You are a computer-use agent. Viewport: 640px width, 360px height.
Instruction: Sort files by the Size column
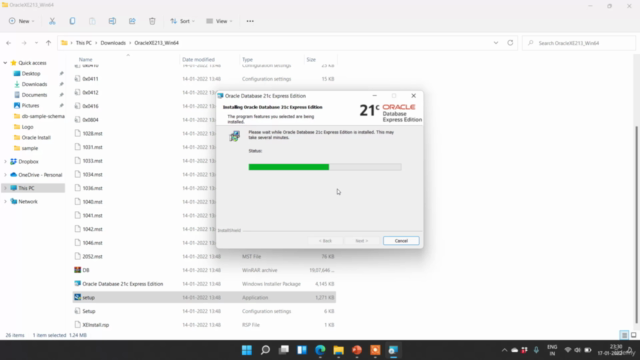[x=311, y=60]
